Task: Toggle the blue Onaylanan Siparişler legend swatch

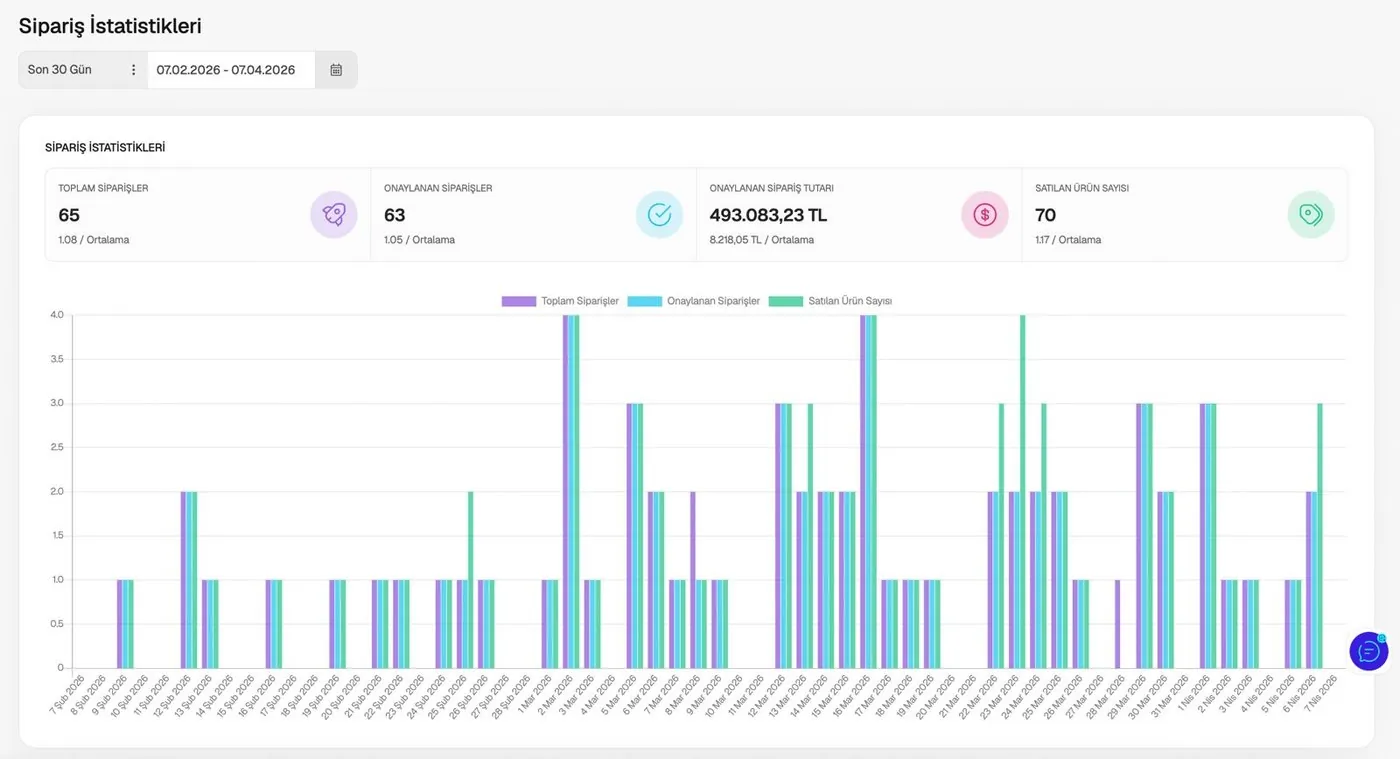Action: (645, 301)
